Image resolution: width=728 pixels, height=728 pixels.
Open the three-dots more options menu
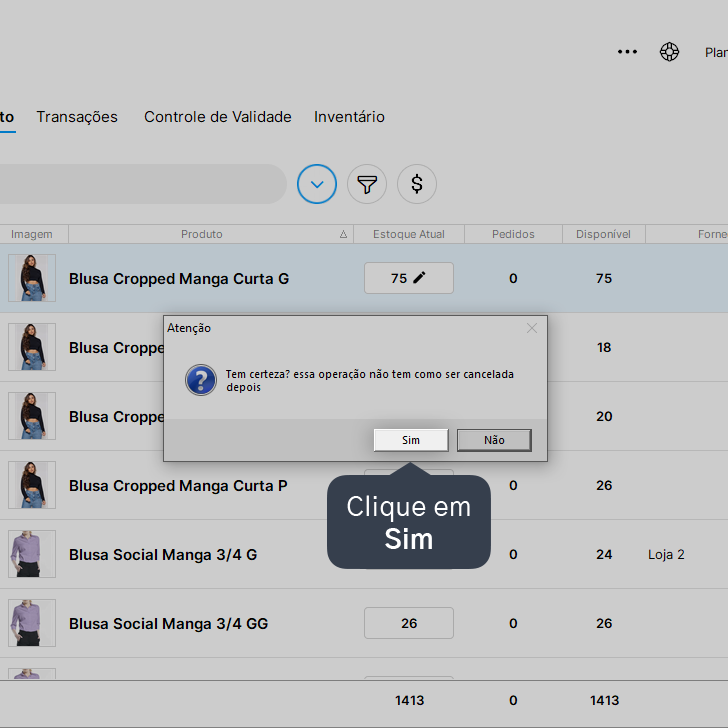(x=627, y=52)
